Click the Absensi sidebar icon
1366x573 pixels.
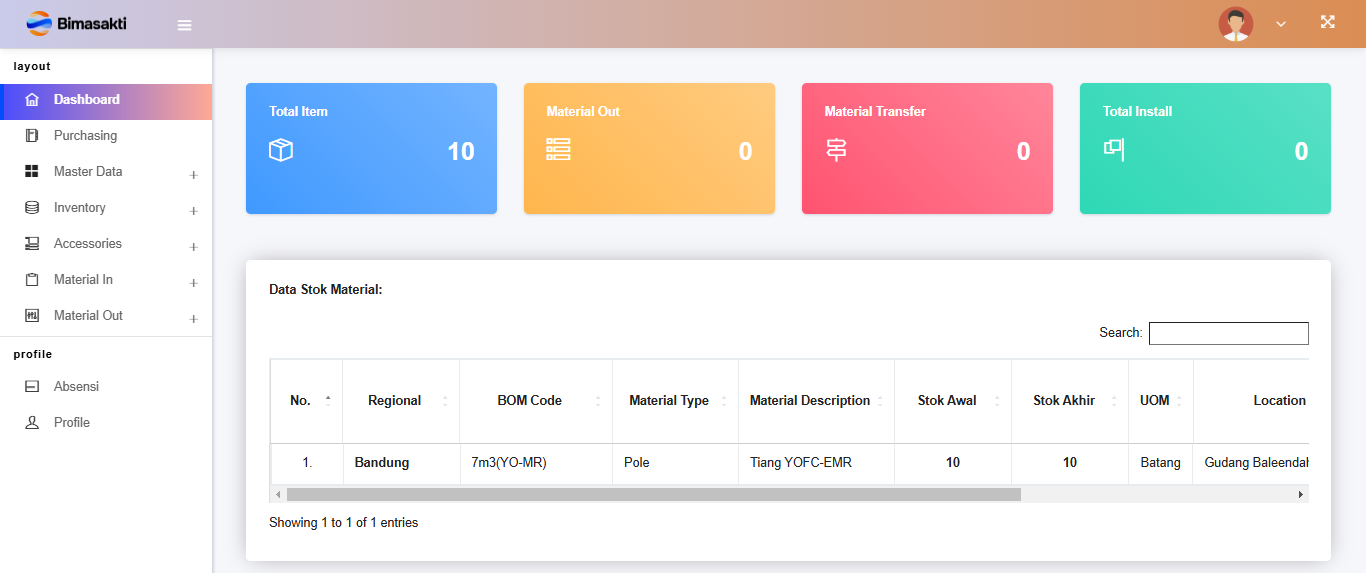pos(32,387)
